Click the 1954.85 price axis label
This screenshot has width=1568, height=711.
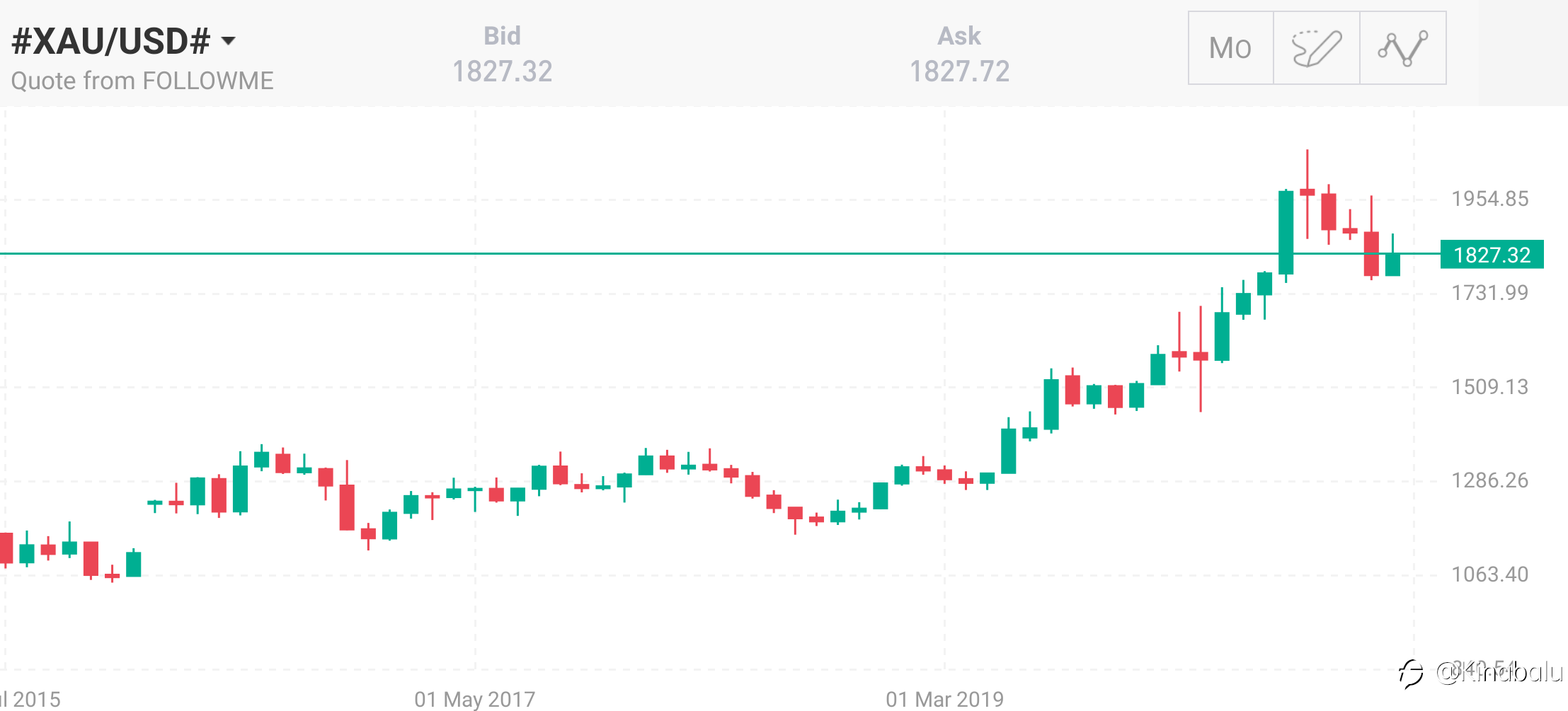(1489, 199)
